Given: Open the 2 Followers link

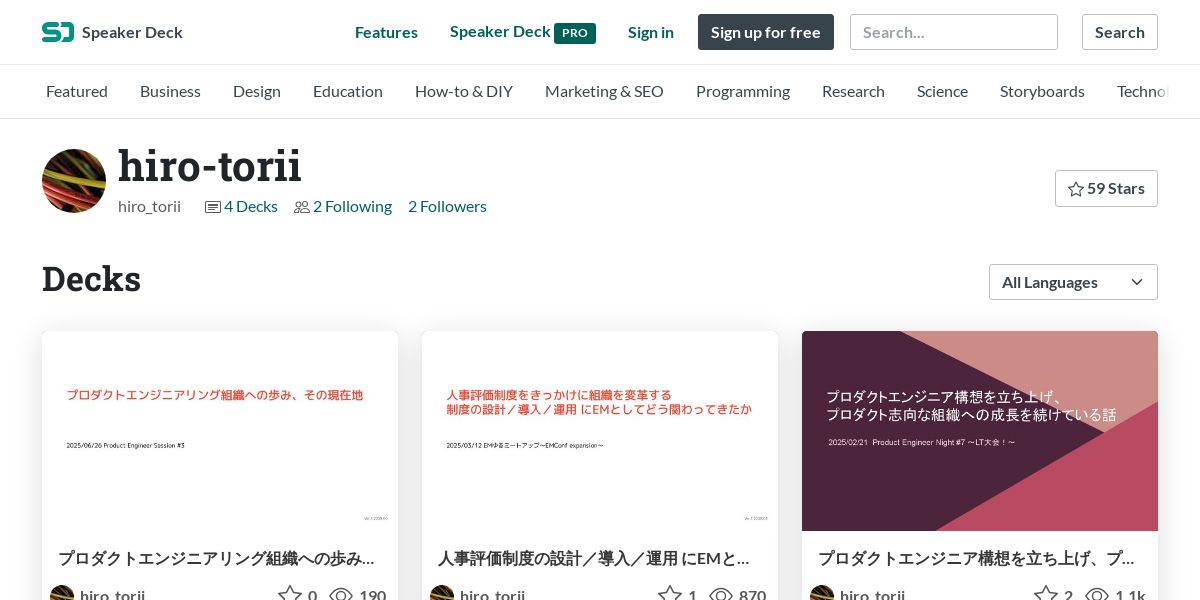Looking at the screenshot, I should point(447,206).
